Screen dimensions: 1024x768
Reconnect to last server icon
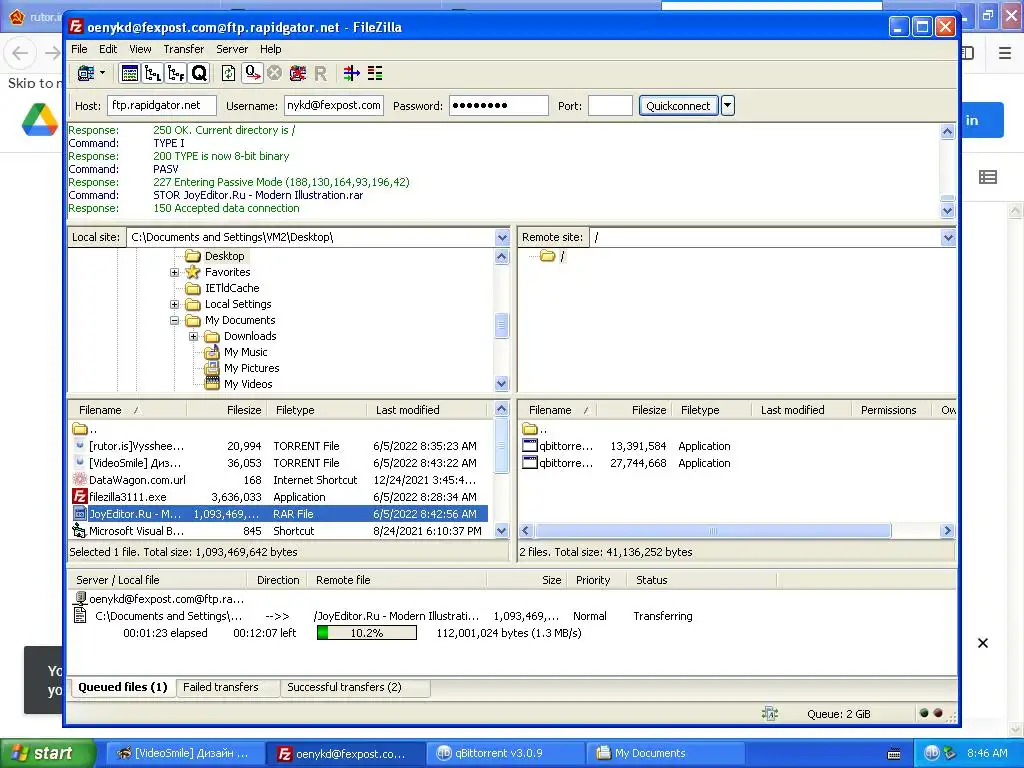pos(321,73)
